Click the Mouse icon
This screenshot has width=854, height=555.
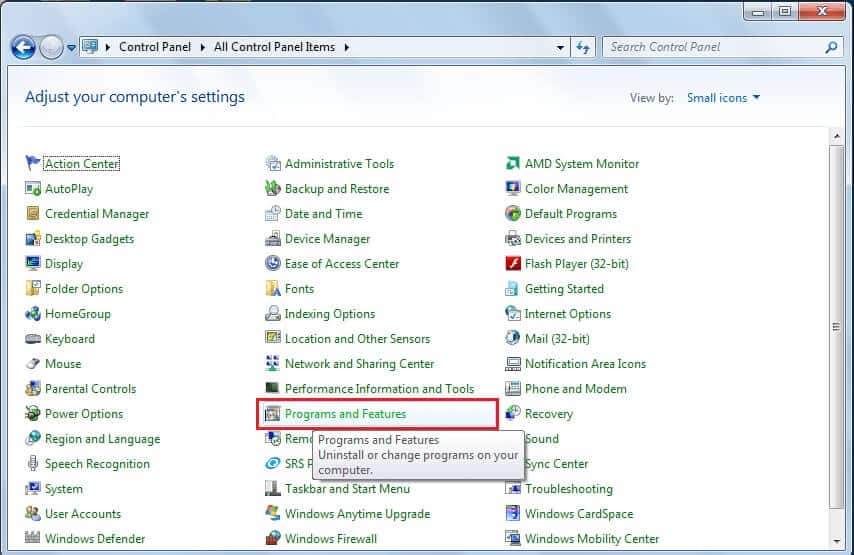tap(33, 363)
